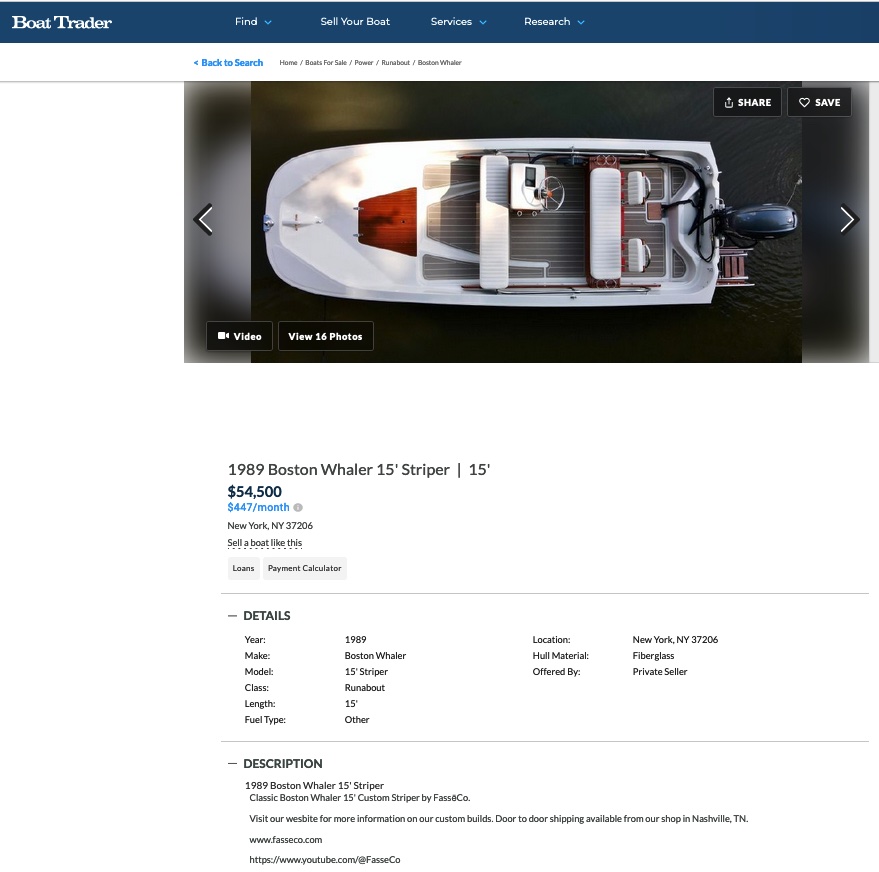The height and width of the screenshot is (872, 879).
Task: Play the listing video
Action: click(239, 336)
